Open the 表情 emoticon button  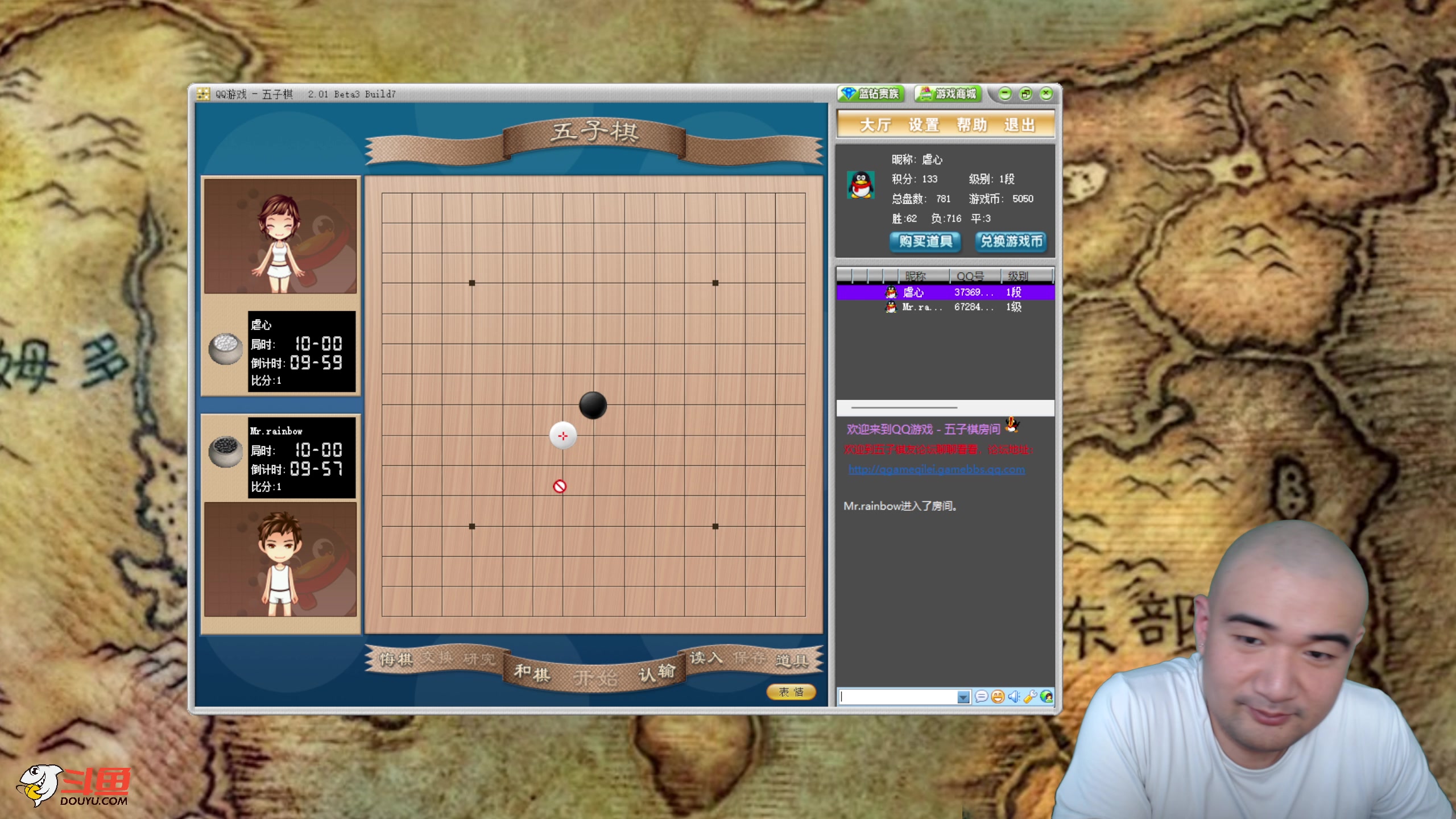pyautogui.click(x=791, y=692)
